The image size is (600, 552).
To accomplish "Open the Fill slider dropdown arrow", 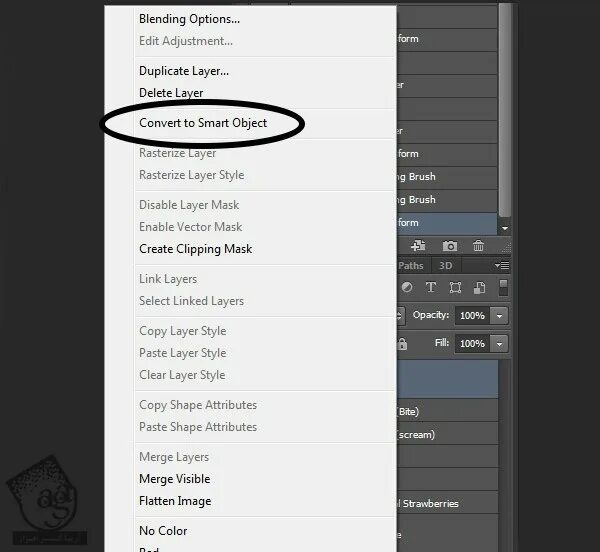I will pyautogui.click(x=499, y=344).
